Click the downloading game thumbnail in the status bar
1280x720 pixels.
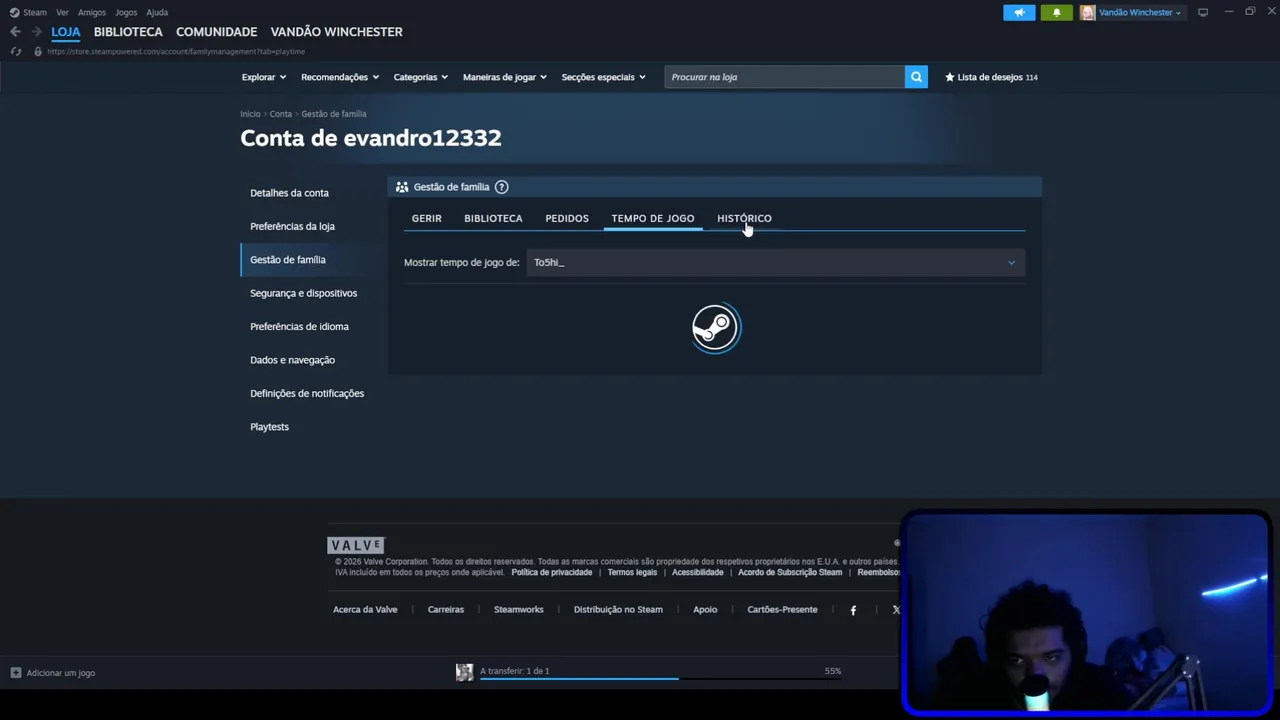pos(464,672)
